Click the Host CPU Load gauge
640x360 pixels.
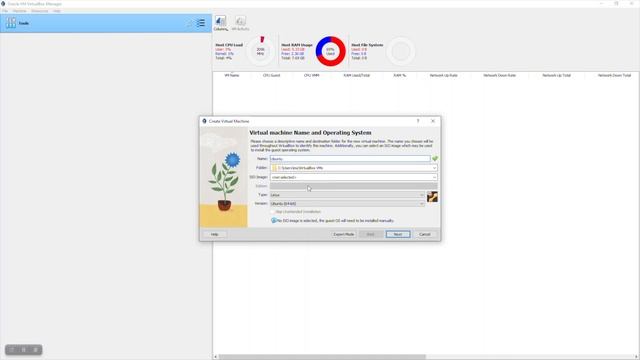(260, 51)
